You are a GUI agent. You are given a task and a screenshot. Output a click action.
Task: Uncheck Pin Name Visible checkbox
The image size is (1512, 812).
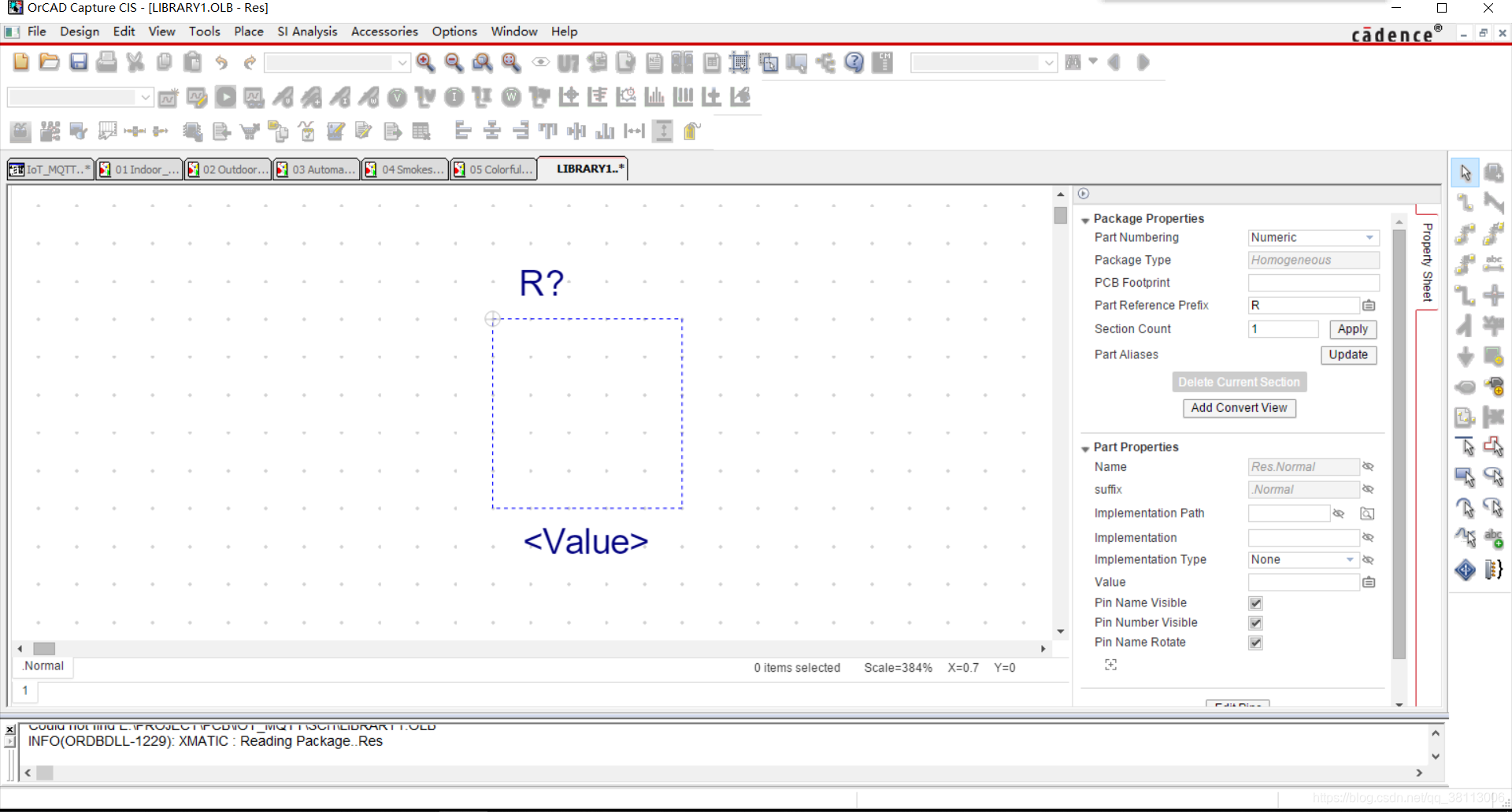click(x=1255, y=603)
